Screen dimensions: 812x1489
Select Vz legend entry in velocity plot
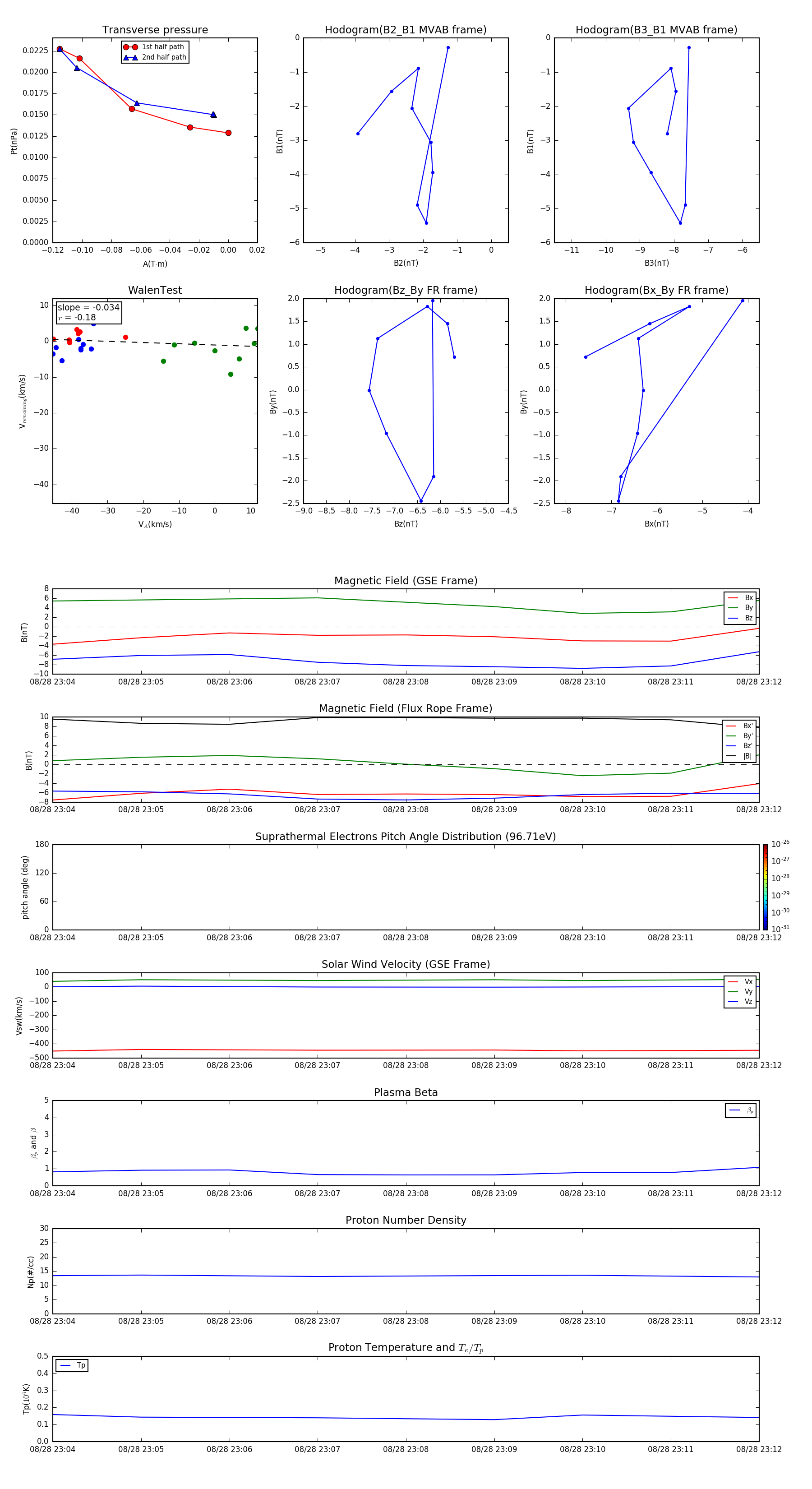tap(740, 1002)
